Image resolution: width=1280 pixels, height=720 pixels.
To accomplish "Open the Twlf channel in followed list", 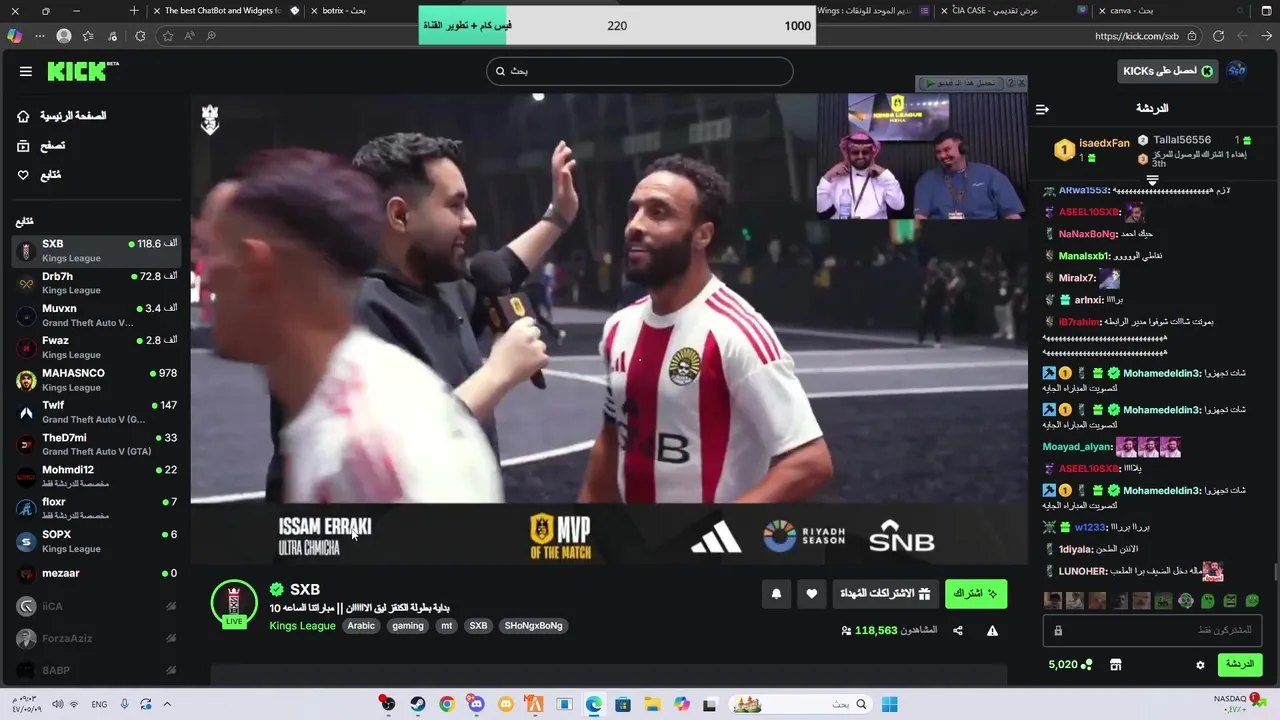I will [x=96, y=412].
